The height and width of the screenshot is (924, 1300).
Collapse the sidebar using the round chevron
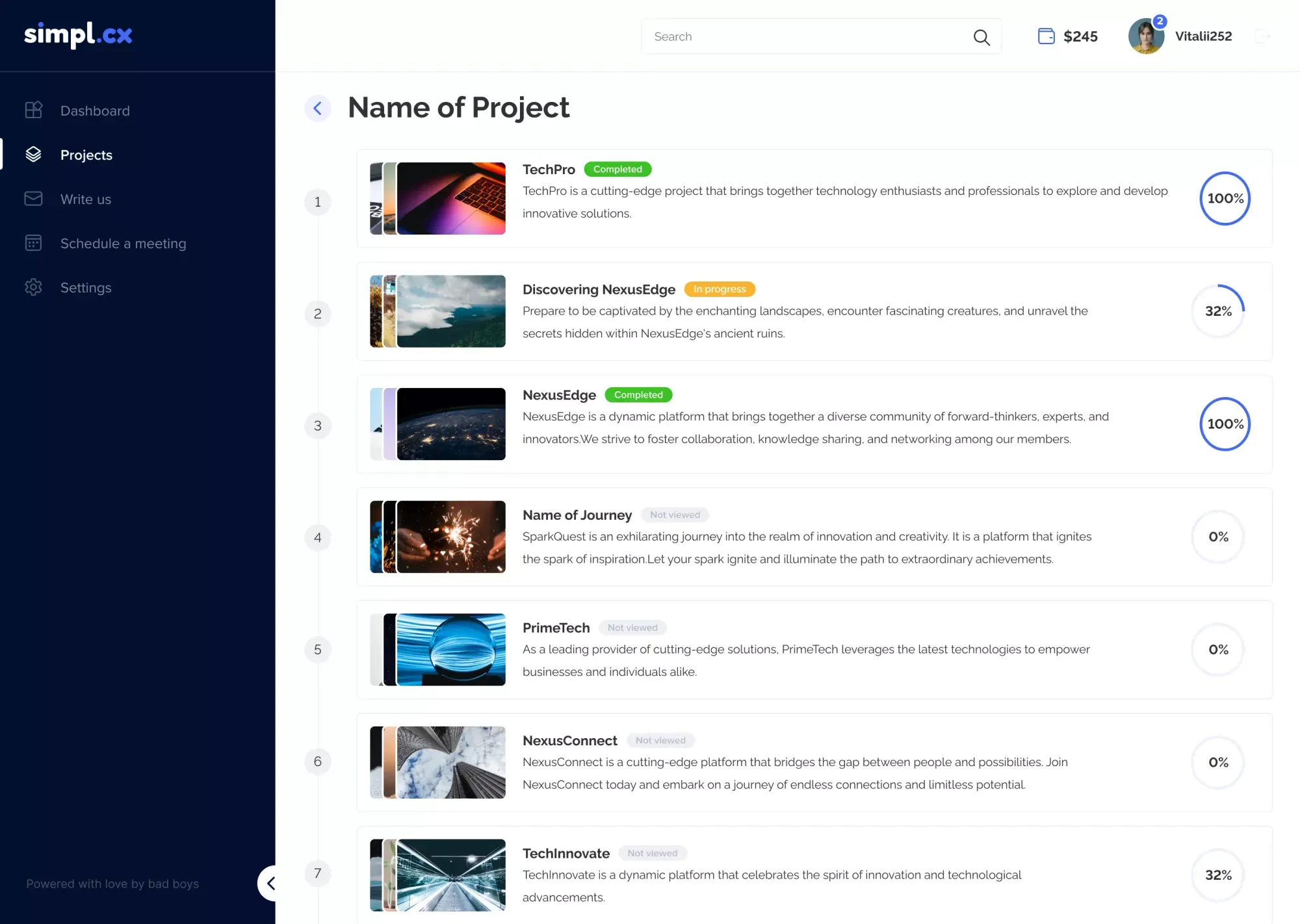pyautogui.click(x=271, y=884)
